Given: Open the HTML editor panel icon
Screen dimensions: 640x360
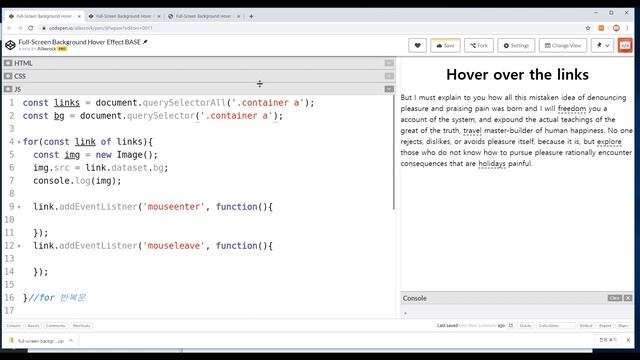Looking at the screenshot, I should point(8,63).
